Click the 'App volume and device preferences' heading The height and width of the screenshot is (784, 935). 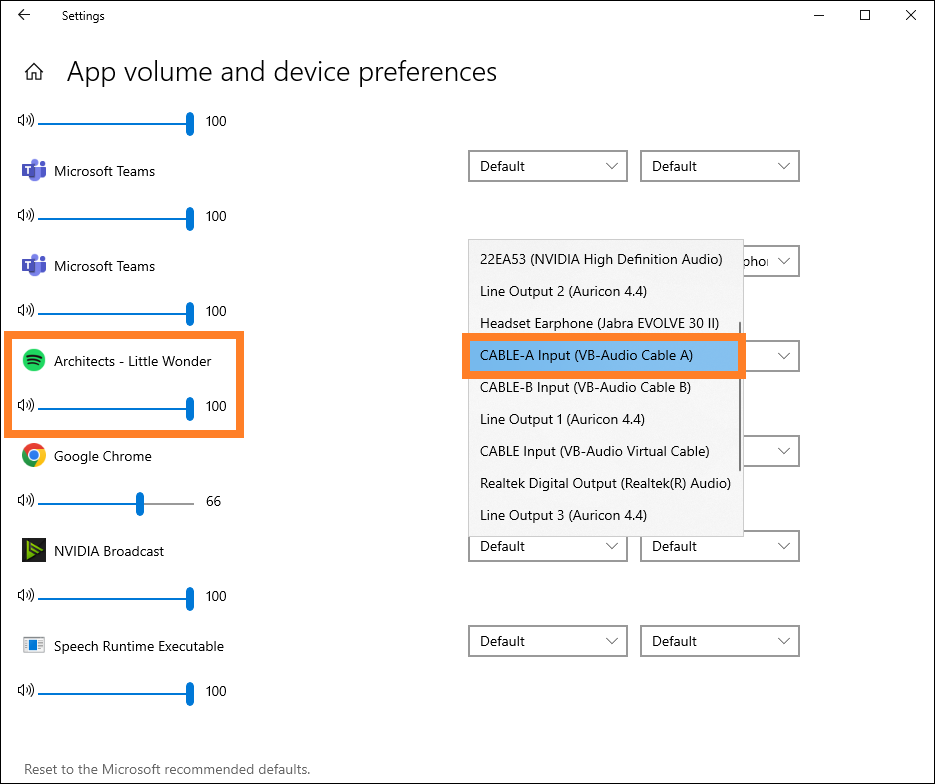tap(281, 72)
